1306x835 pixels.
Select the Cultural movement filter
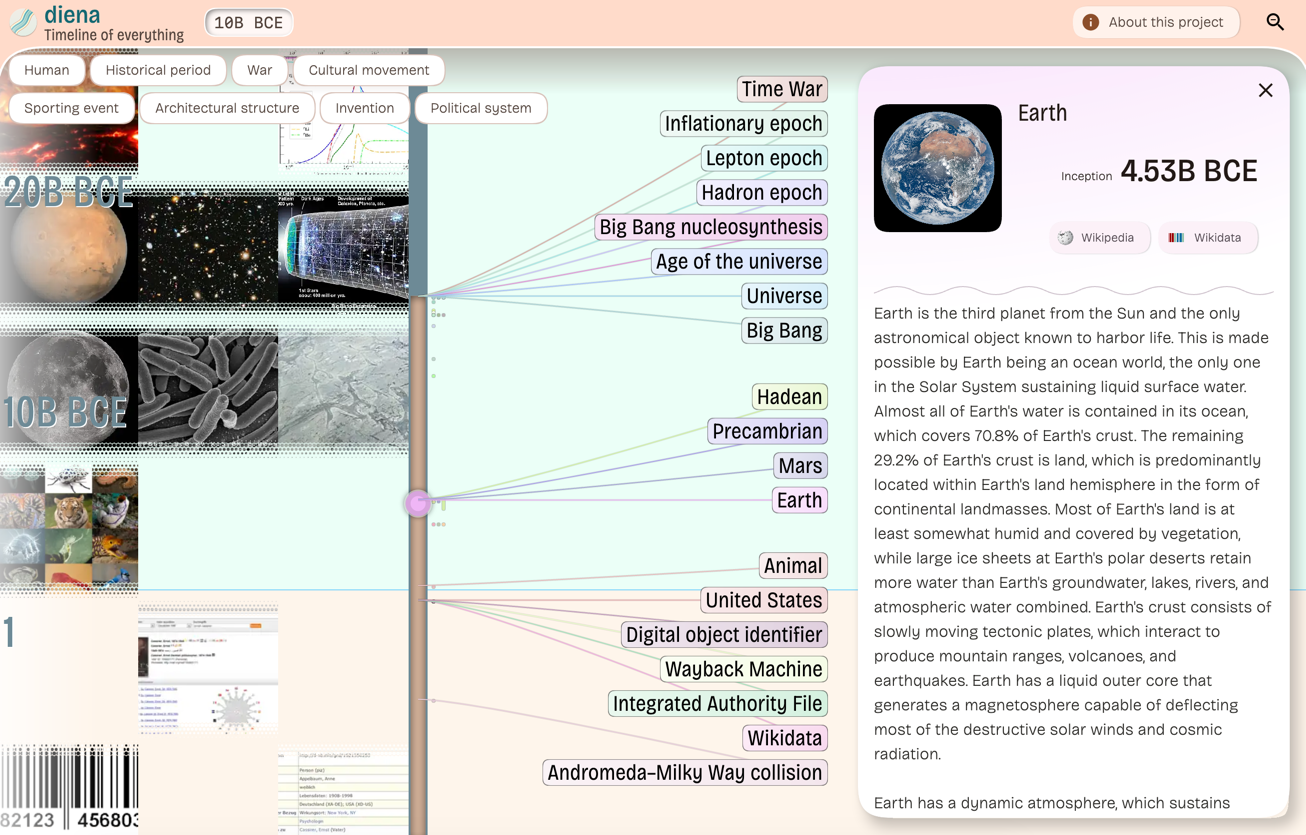point(369,70)
